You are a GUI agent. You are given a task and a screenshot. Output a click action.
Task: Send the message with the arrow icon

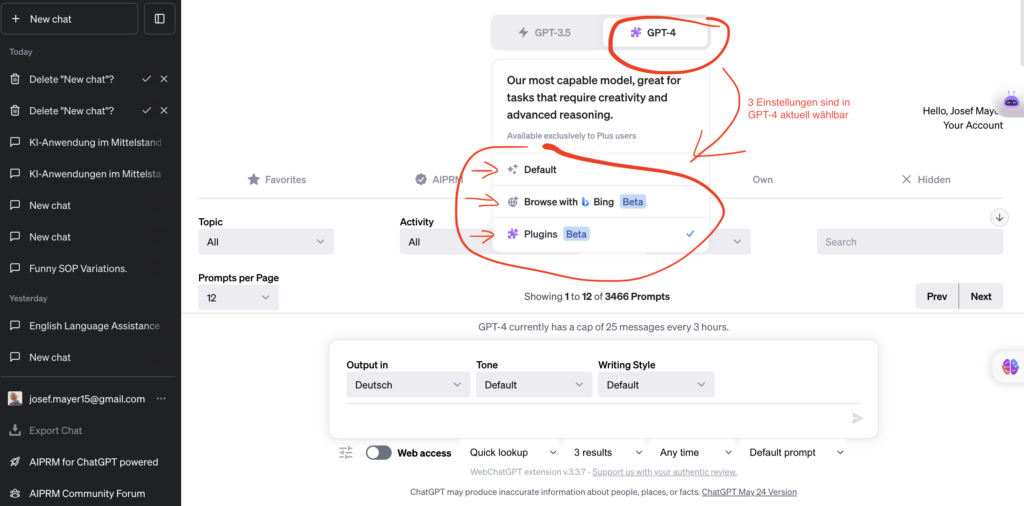(857, 419)
